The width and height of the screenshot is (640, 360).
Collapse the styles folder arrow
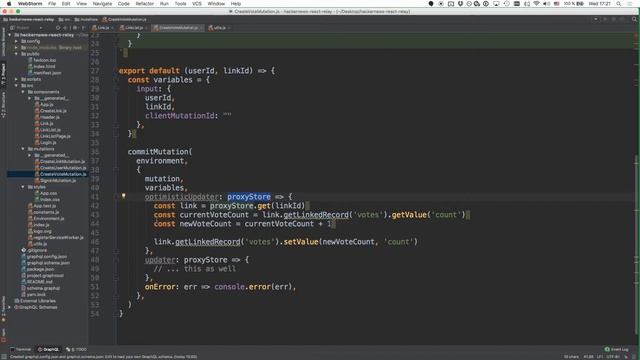click(x=23, y=187)
